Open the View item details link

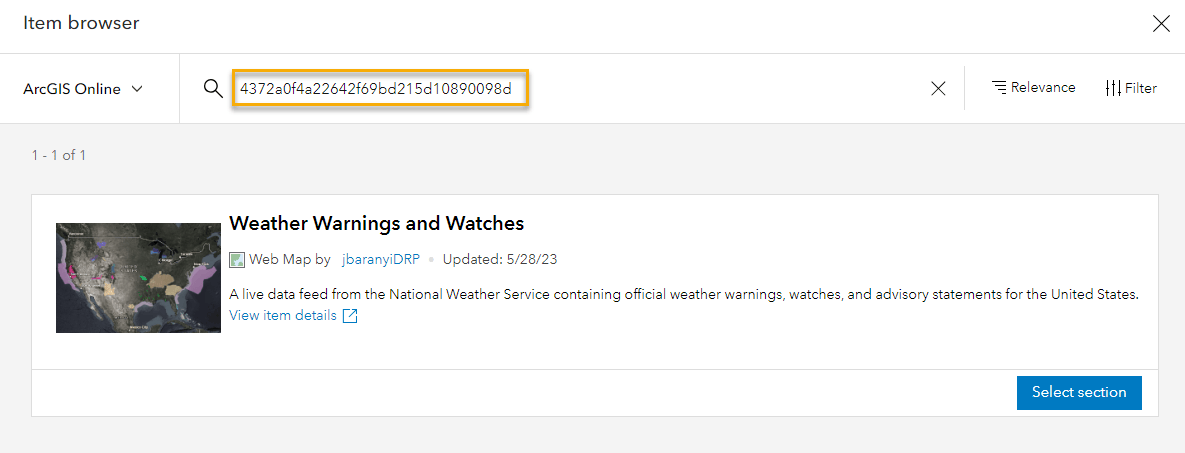pyautogui.click(x=283, y=316)
